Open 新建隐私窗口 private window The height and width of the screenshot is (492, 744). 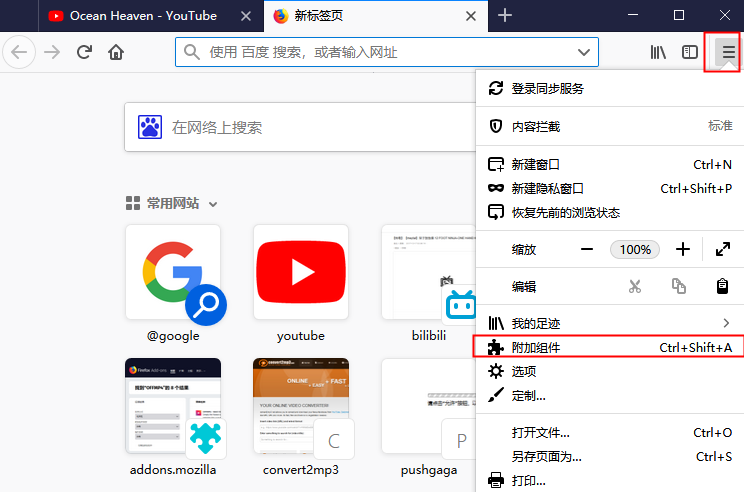pyautogui.click(x=610, y=189)
